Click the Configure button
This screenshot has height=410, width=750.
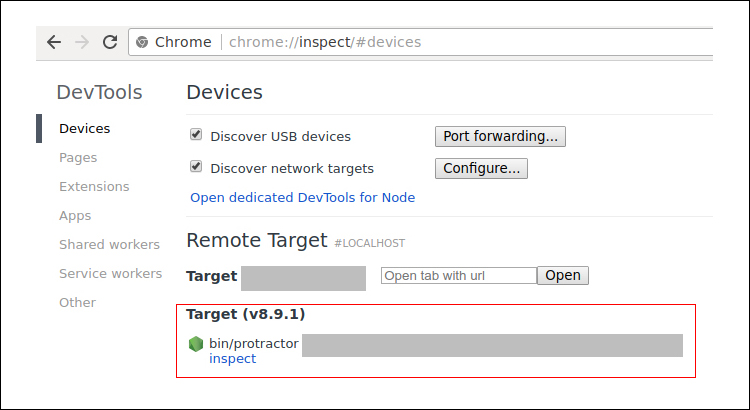(481, 168)
